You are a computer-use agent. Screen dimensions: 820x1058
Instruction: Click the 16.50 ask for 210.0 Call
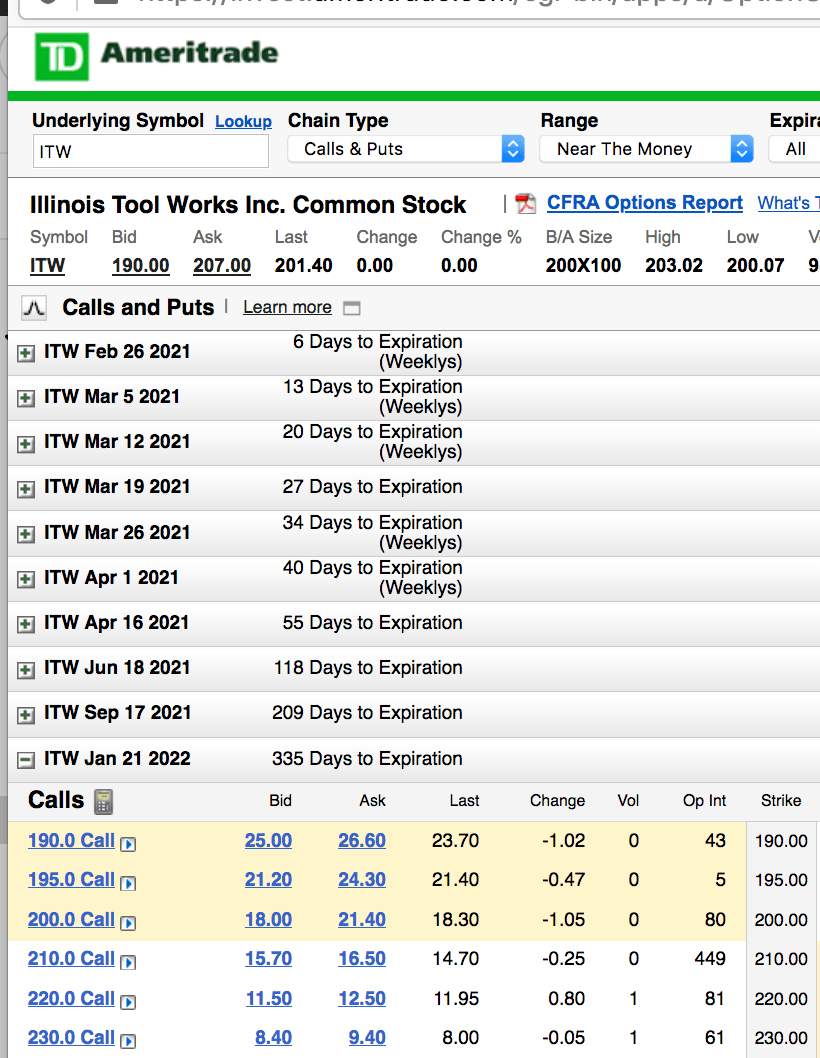pyautogui.click(x=362, y=959)
